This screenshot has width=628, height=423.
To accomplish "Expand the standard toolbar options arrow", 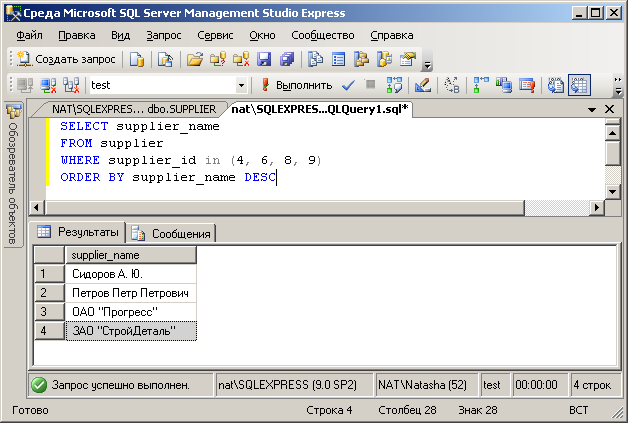I will (x=427, y=65).
